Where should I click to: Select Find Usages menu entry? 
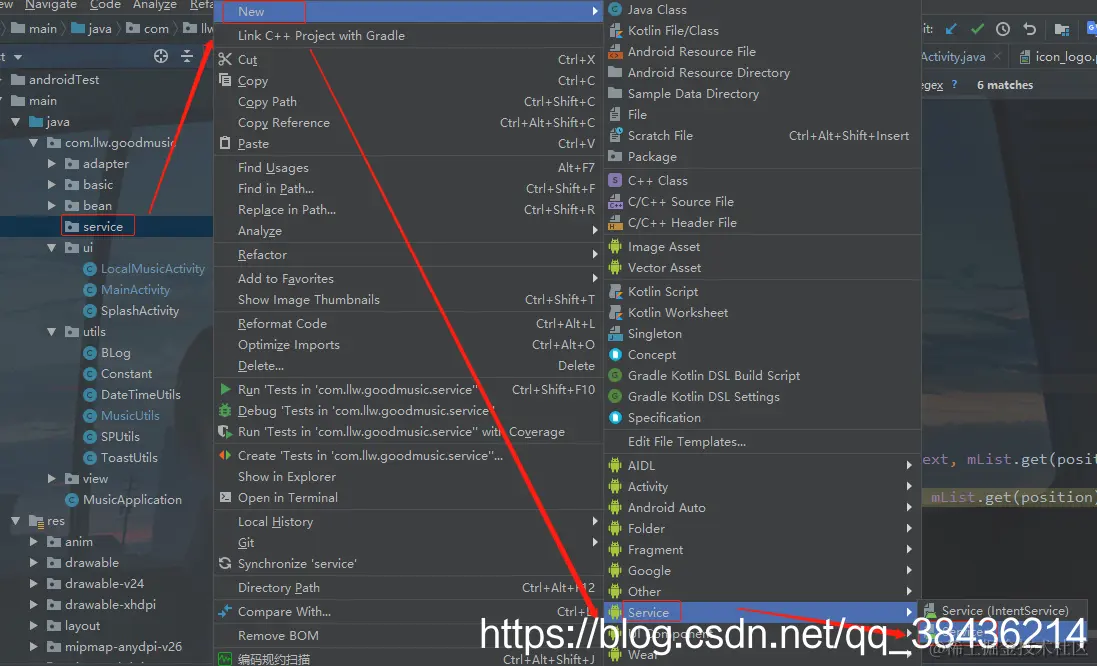pyautogui.click(x=409, y=167)
